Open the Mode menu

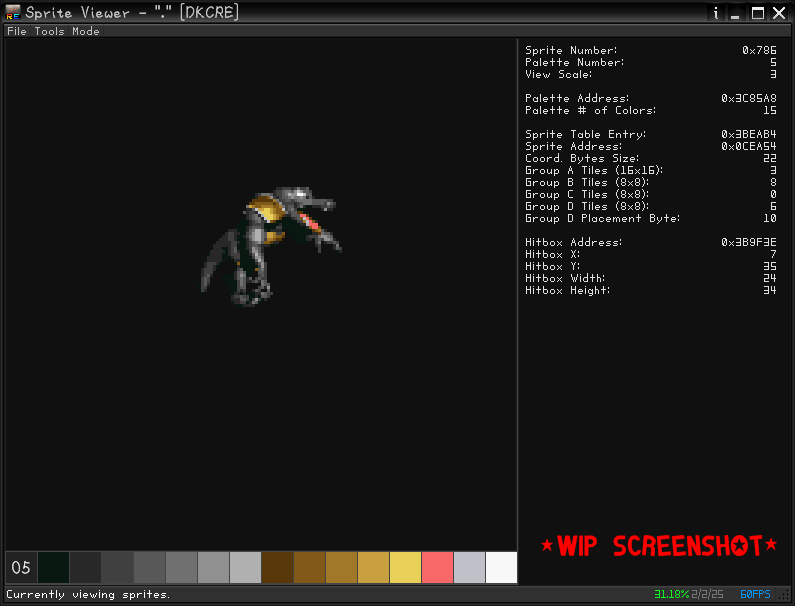pyautogui.click(x=85, y=31)
